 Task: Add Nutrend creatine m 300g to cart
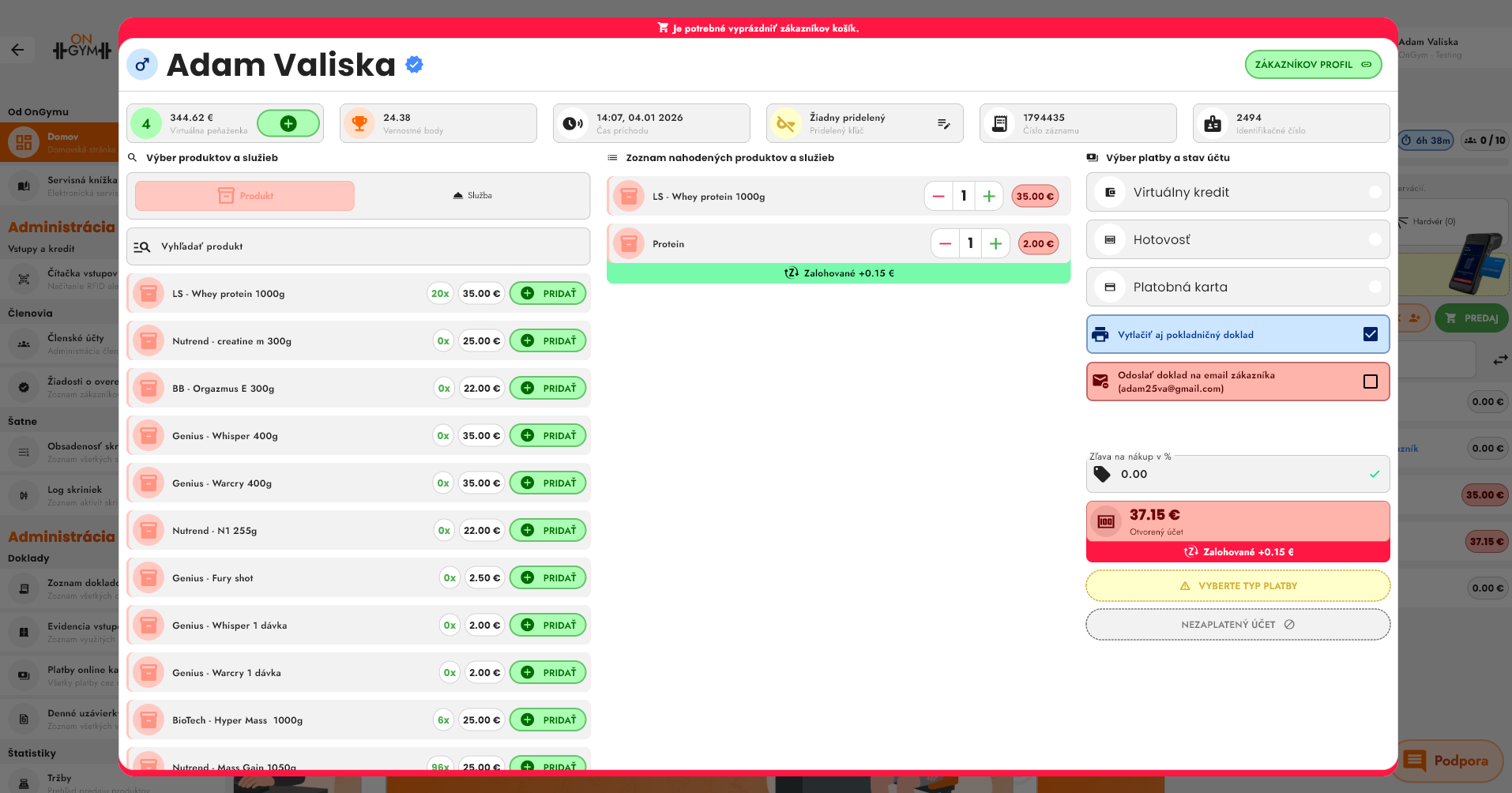(x=548, y=340)
